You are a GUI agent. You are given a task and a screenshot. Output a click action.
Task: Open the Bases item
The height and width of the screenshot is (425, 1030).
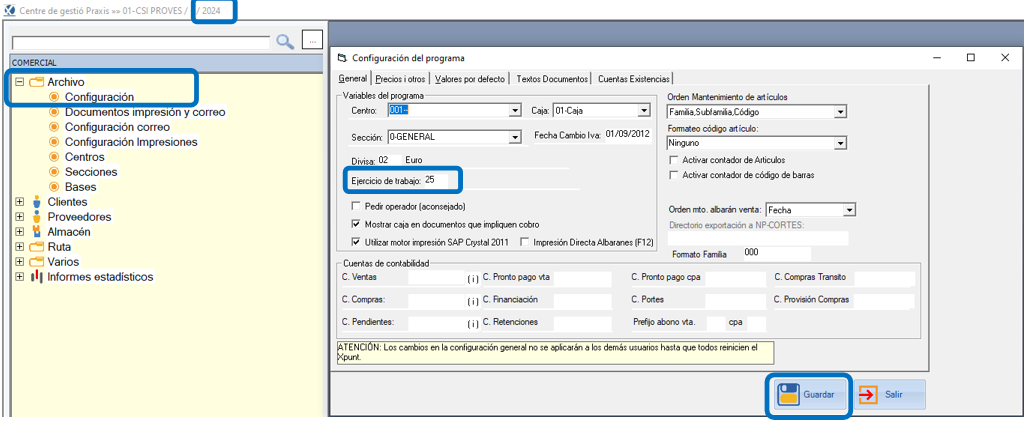79,187
